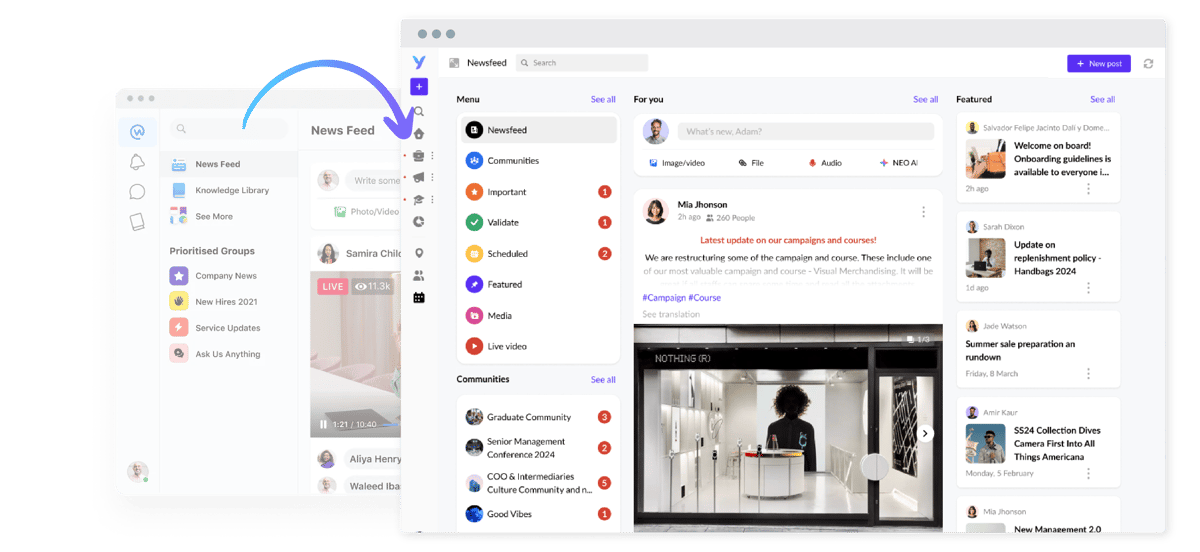Open options on Summer sale preparation card
Viewport: 1200px width, 552px height.
[x=1088, y=373]
